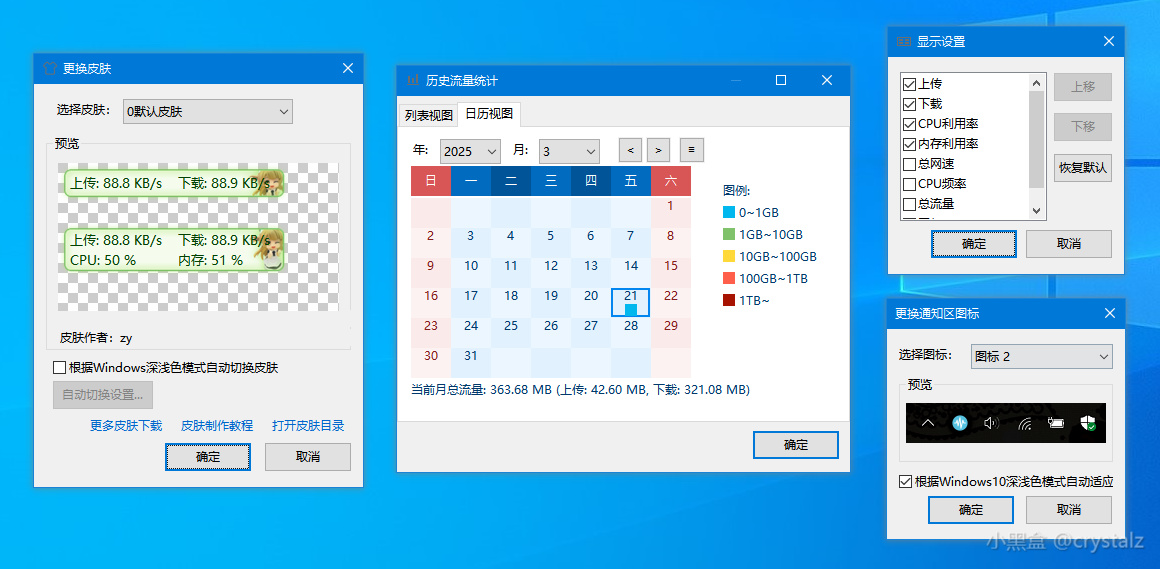
Task: Select day 14 in the calendar
Action: pyautogui.click(x=631, y=272)
